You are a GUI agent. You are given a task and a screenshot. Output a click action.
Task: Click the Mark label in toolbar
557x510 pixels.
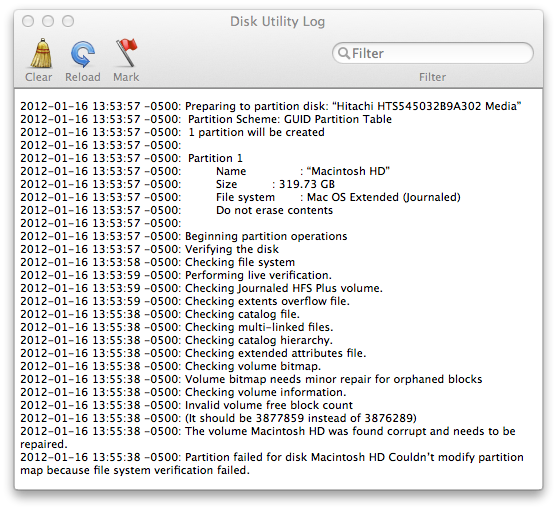(x=126, y=77)
